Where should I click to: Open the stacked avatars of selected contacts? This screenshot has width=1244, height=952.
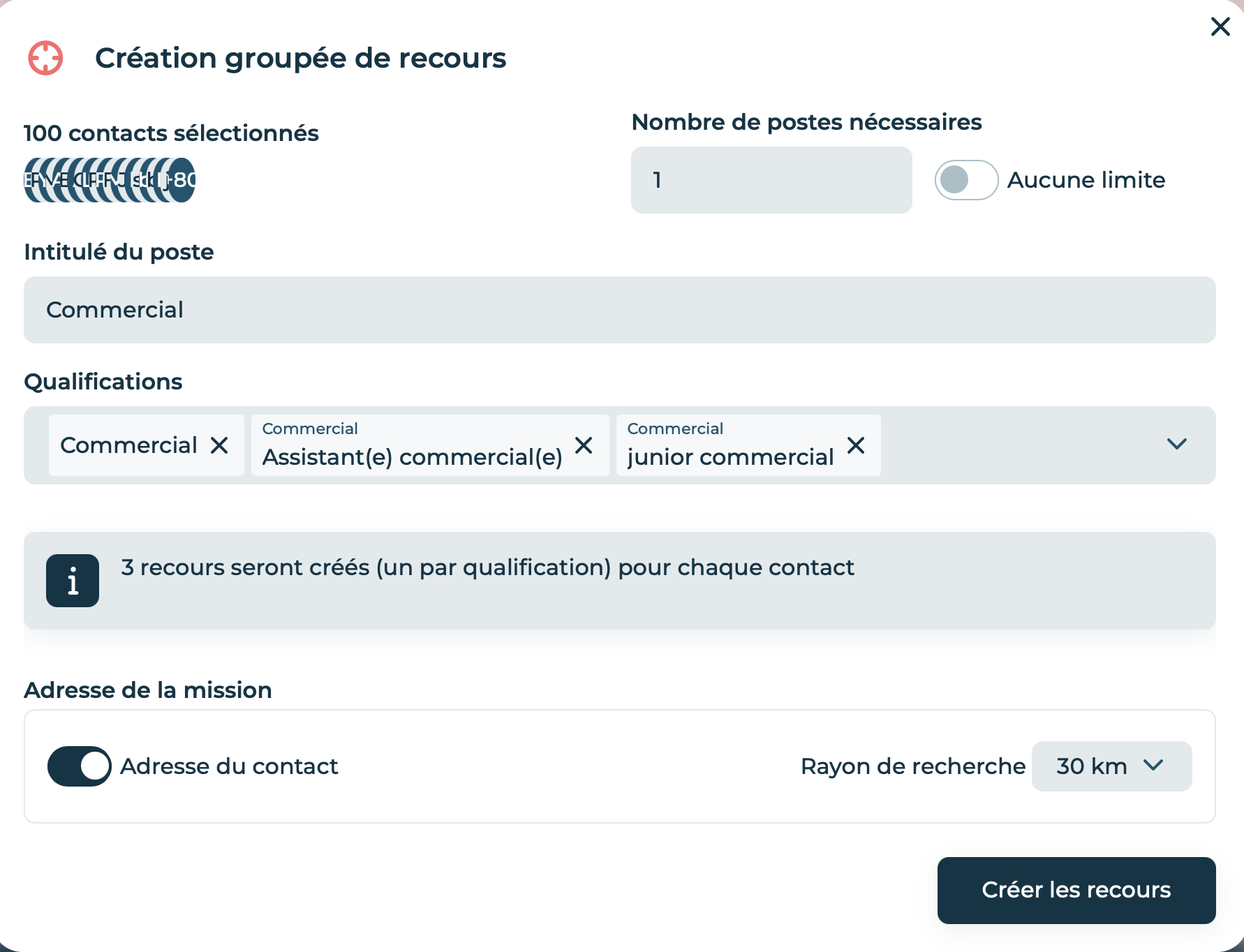click(110, 180)
